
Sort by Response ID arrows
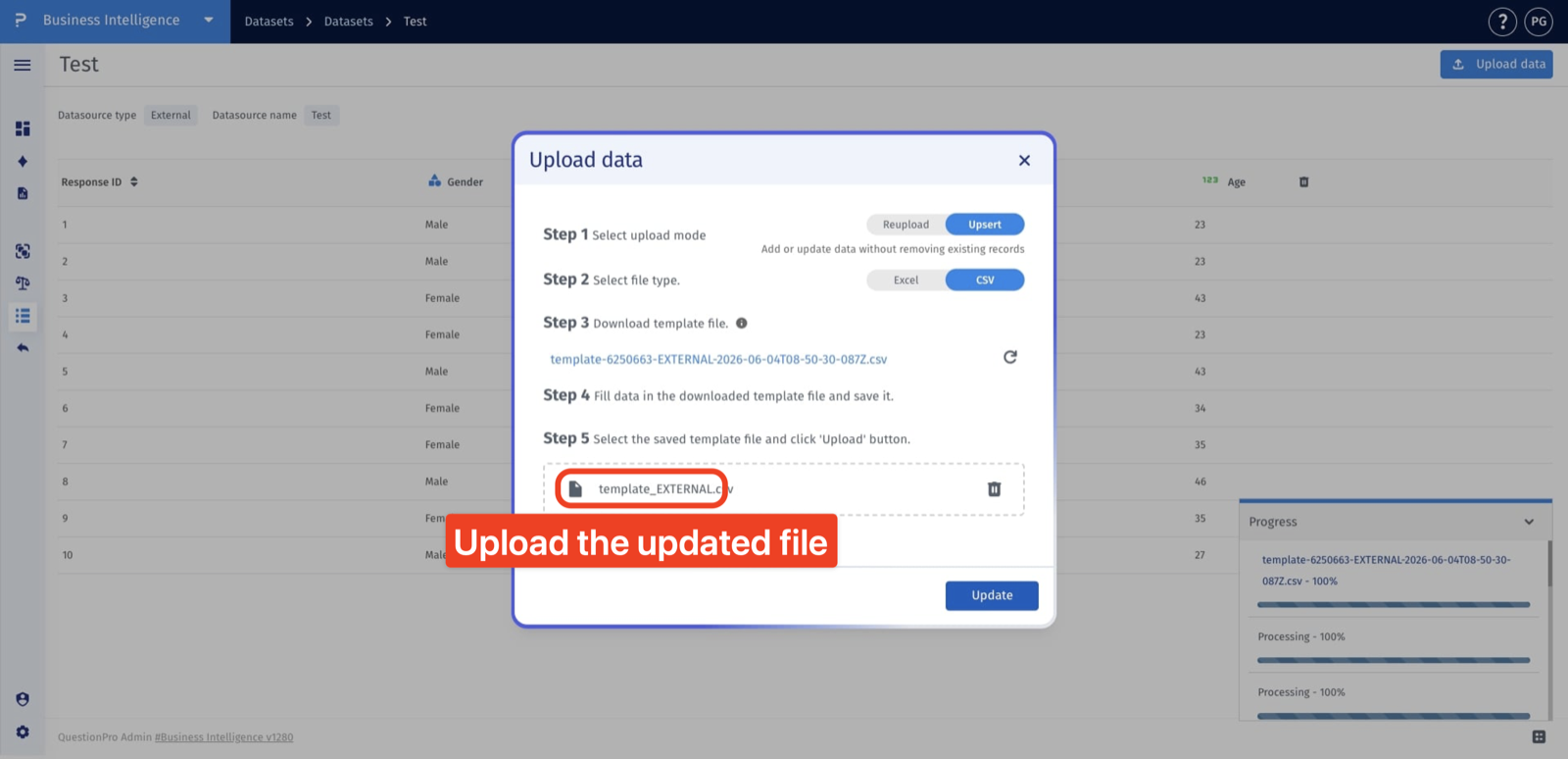tap(134, 181)
